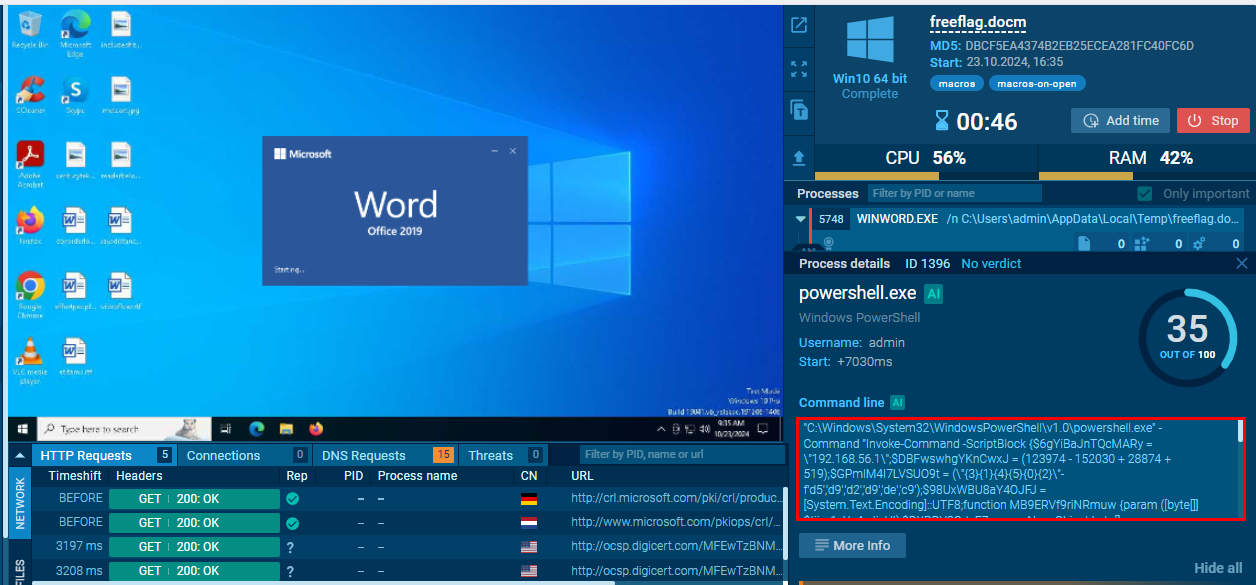The image size is (1256, 585).
Task: Click the 35 out of 100 score gauge
Action: coord(1187,338)
